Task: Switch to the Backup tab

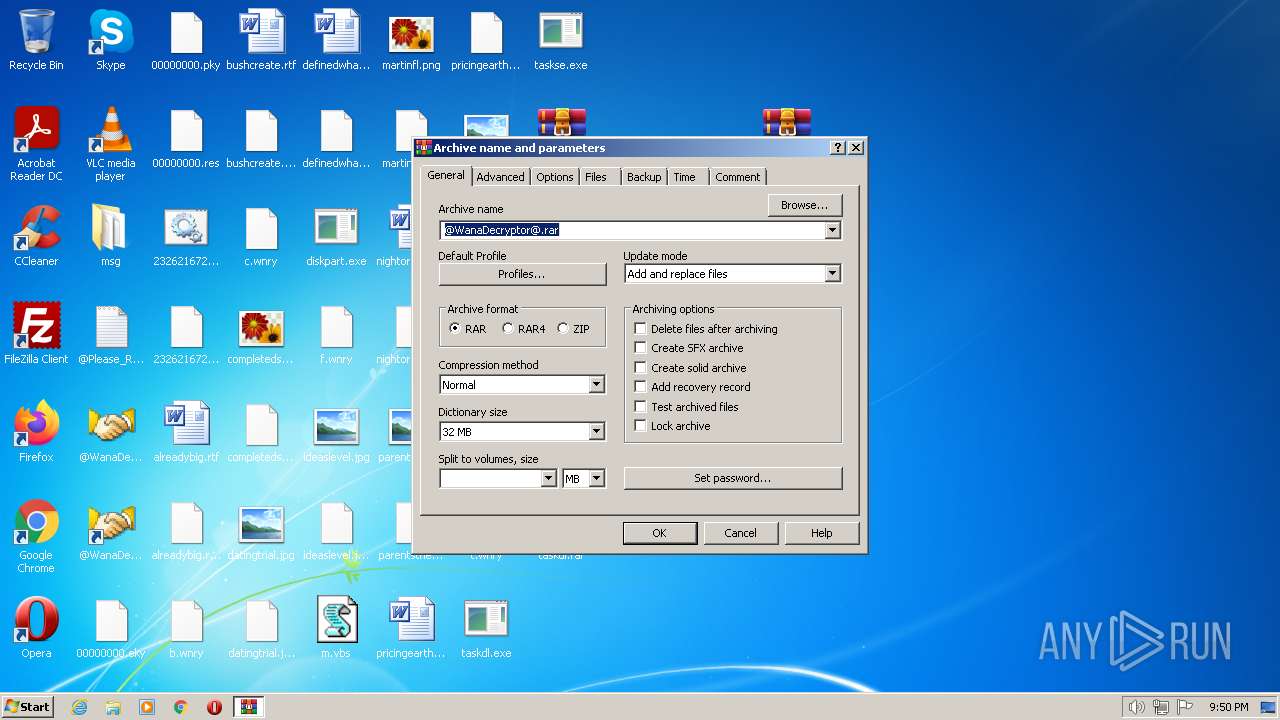Action: click(x=644, y=177)
